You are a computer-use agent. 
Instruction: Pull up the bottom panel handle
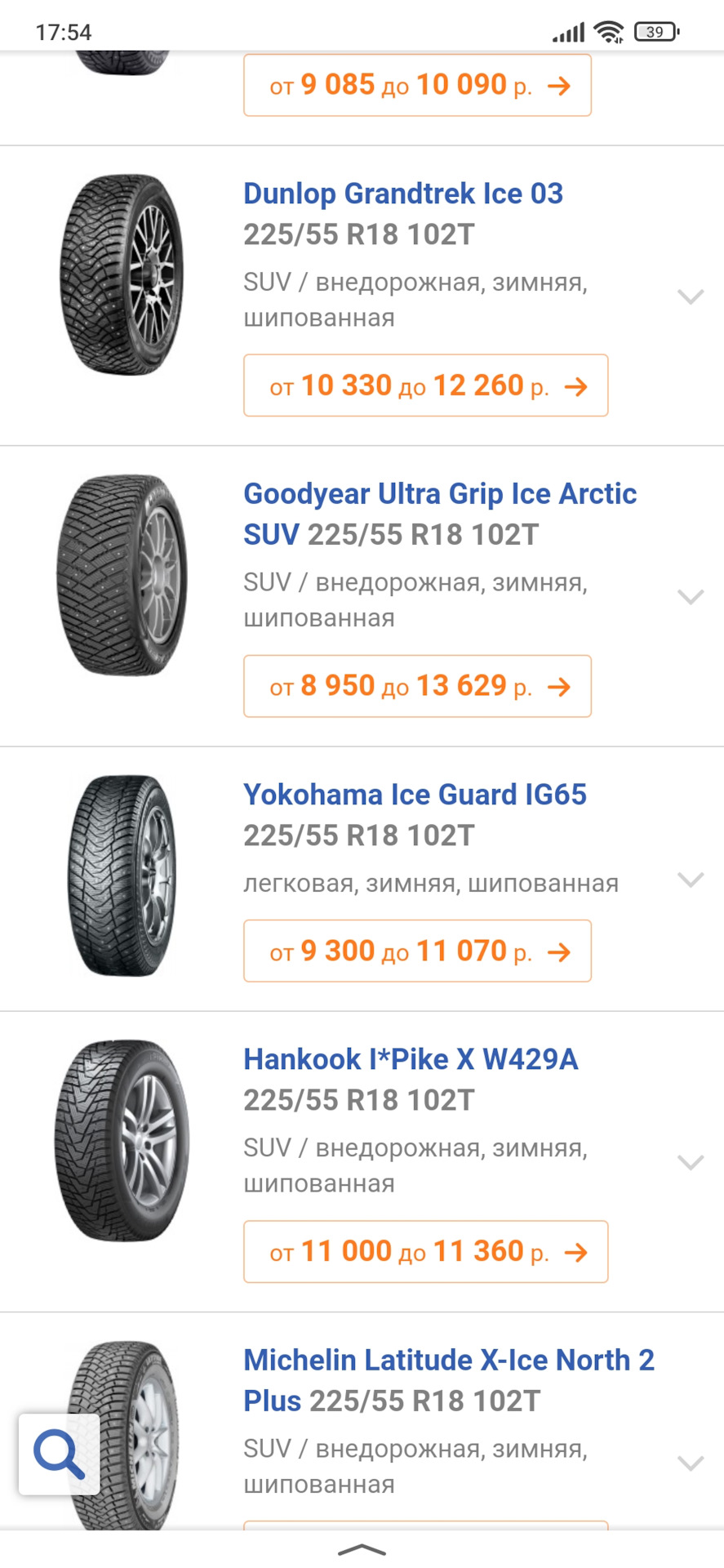362,1549
